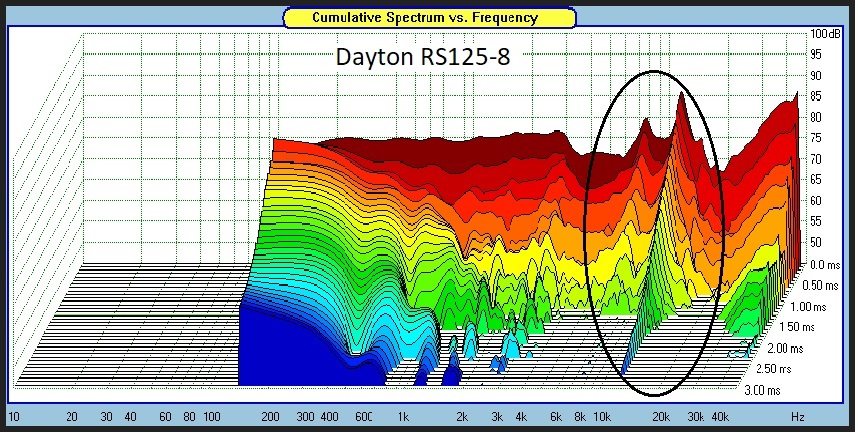Click the 4k frequency axis label

[521, 417]
